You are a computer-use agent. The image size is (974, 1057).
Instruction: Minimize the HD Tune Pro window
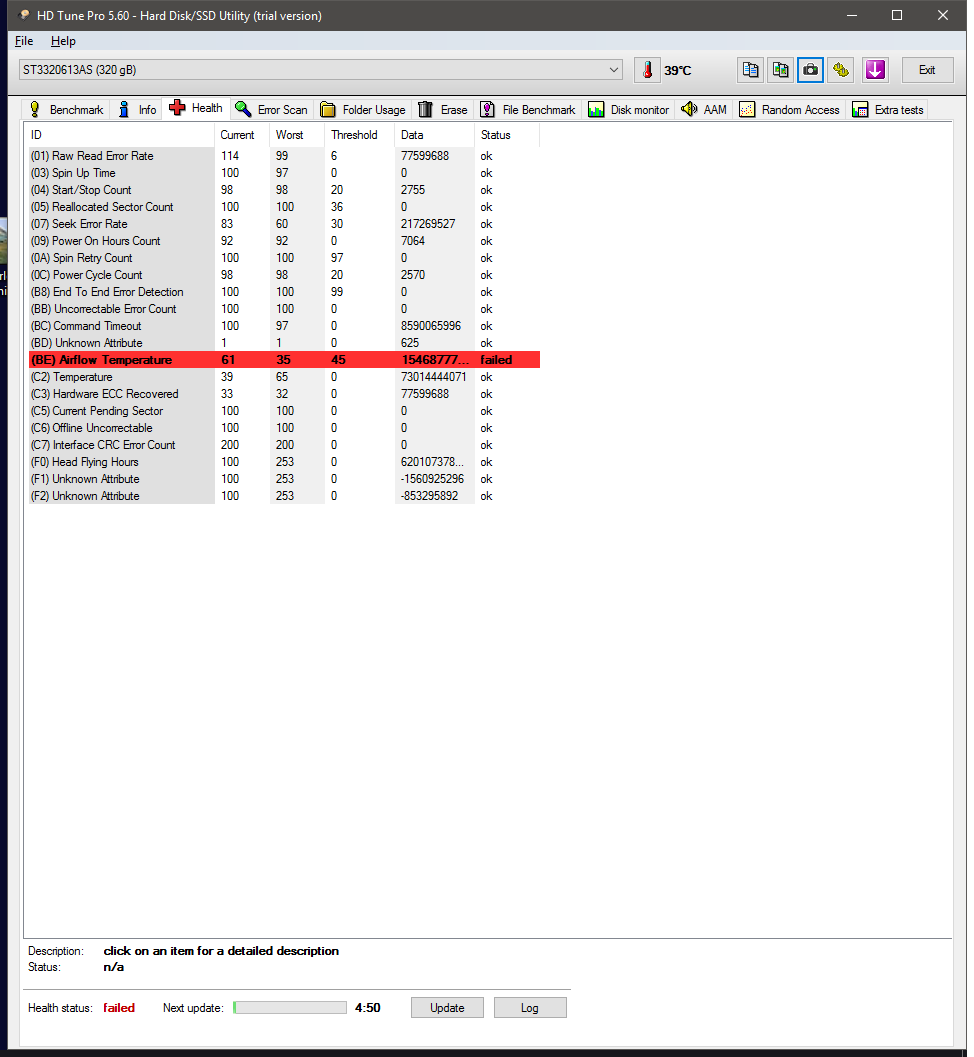point(853,15)
